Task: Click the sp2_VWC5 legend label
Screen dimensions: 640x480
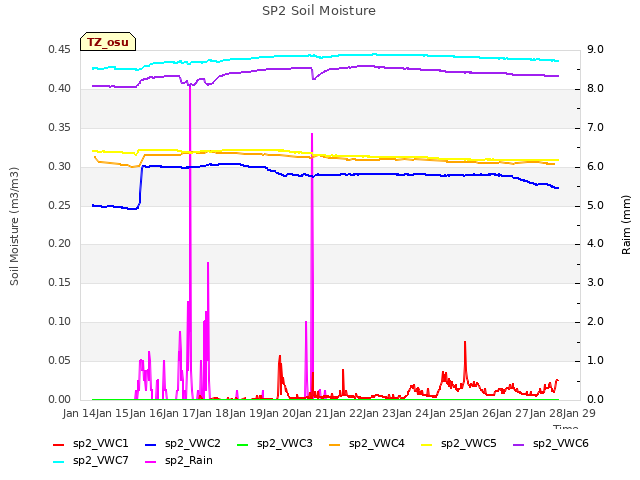Action: click(469, 443)
